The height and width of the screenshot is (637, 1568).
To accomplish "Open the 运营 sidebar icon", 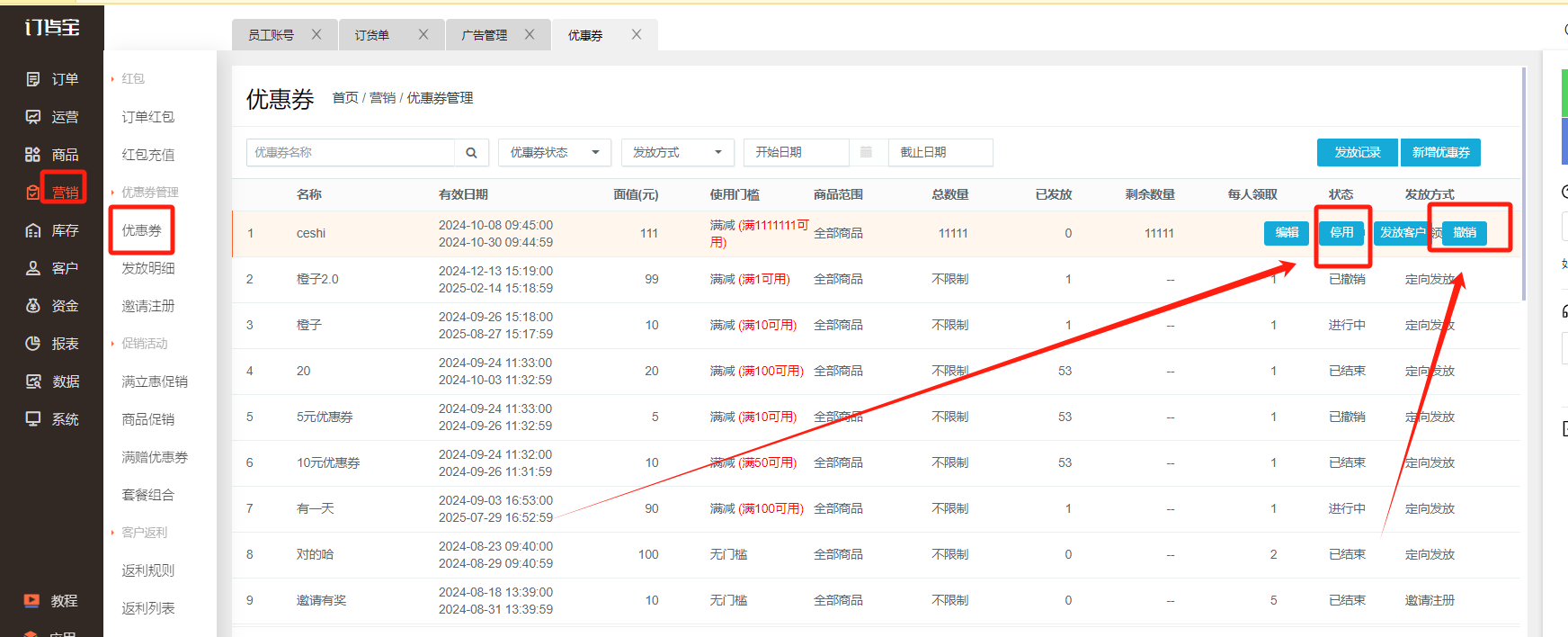I will pos(33,117).
